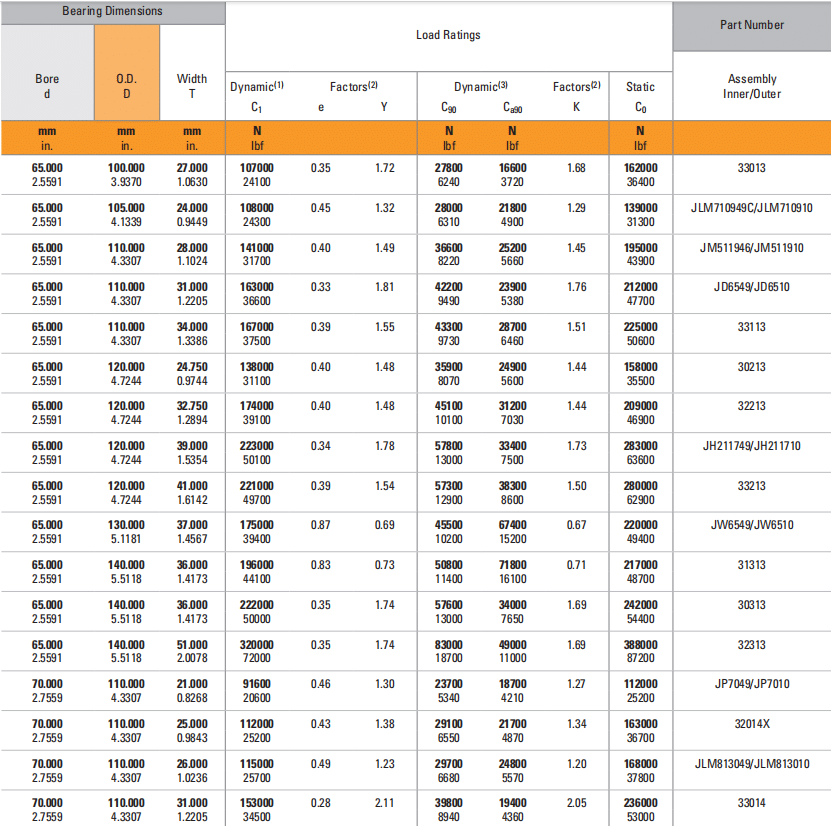Open part number JLM710949C/JLM710910
Image resolution: width=831 pixels, height=826 pixels.
(751, 208)
